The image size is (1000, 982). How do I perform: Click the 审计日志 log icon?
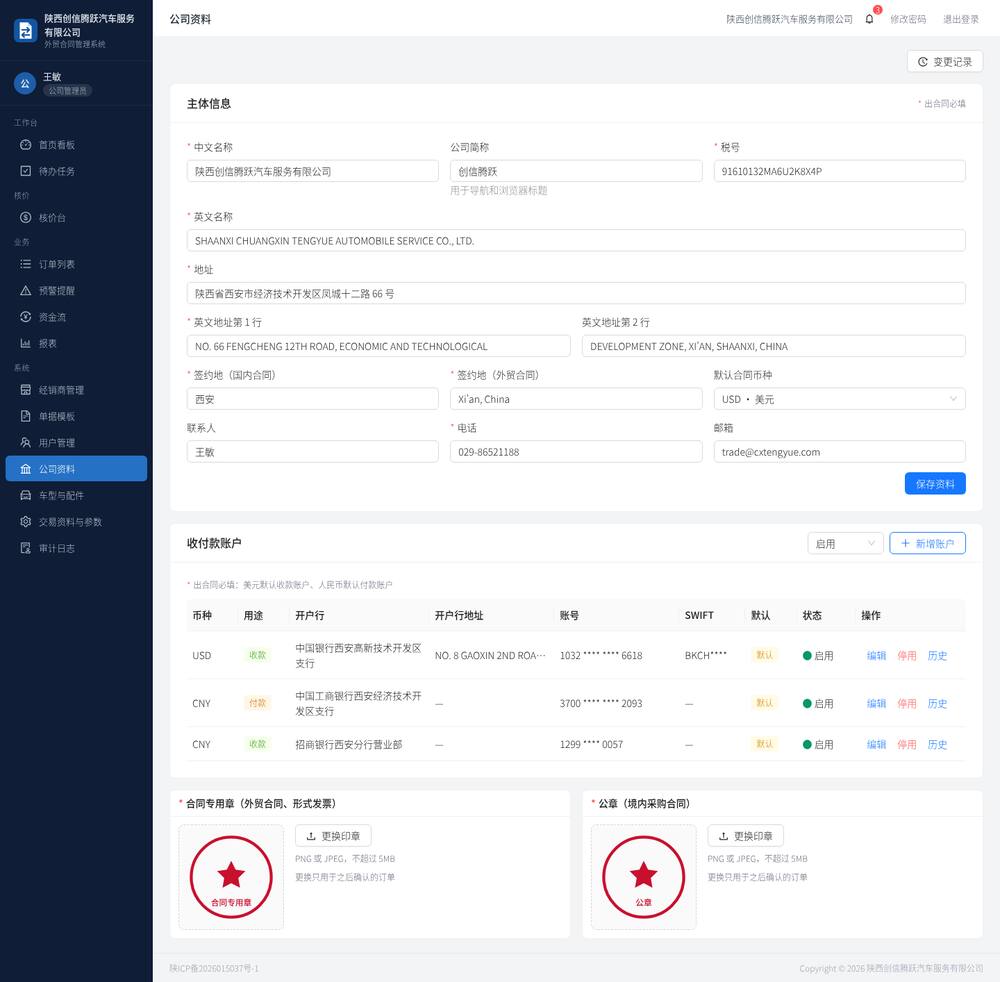[x=26, y=548]
